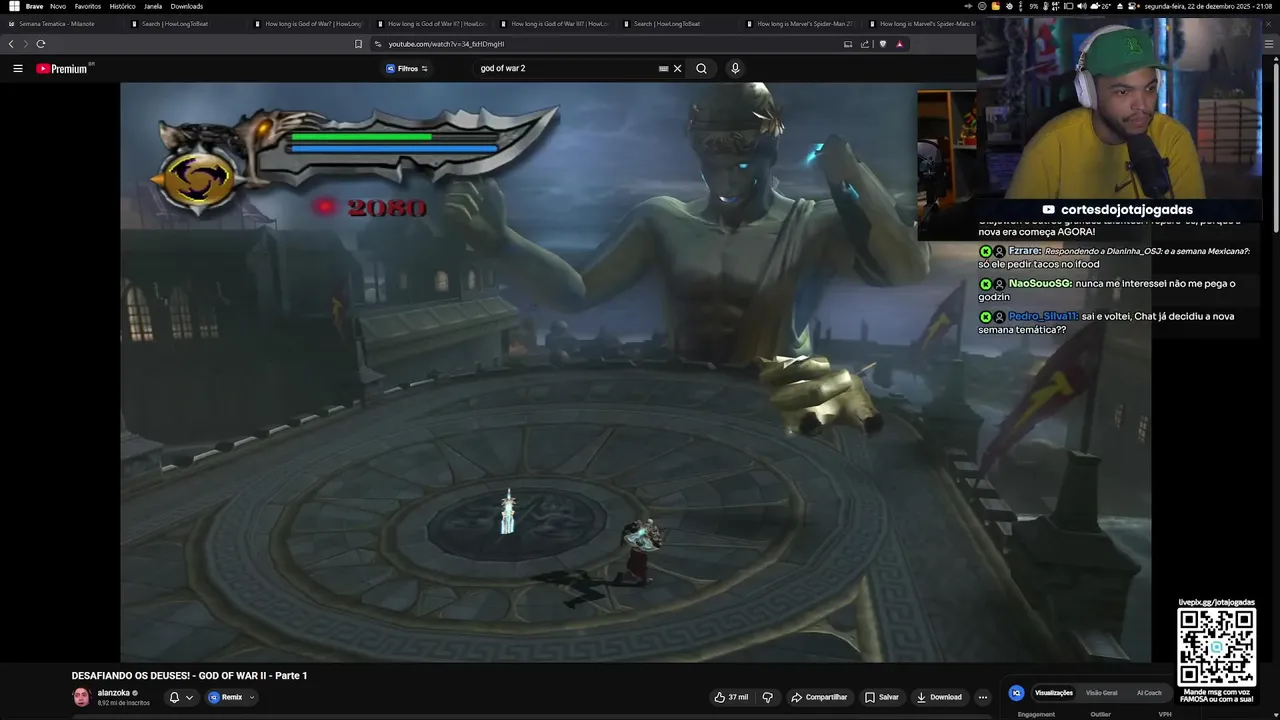Click the date and time in the system bar
1280x720 pixels.
coord(1209,6)
